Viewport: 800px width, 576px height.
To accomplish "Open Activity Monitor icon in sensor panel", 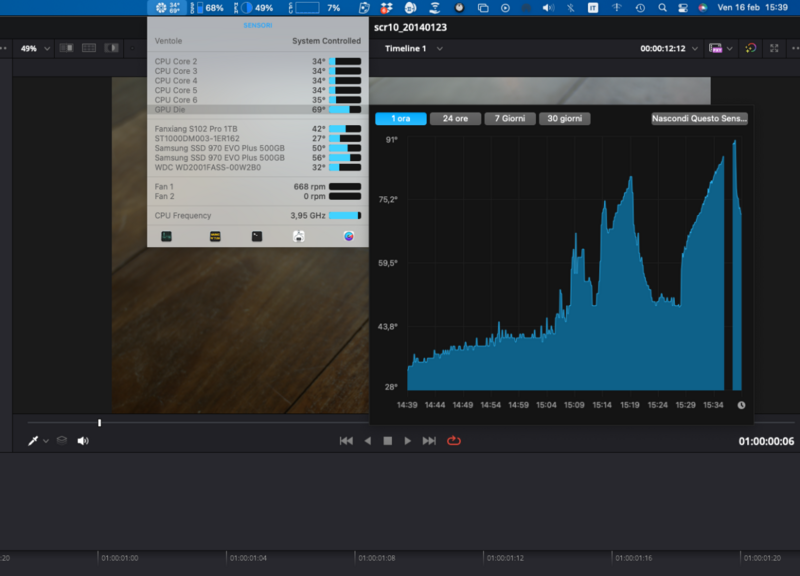I will click(167, 237).
